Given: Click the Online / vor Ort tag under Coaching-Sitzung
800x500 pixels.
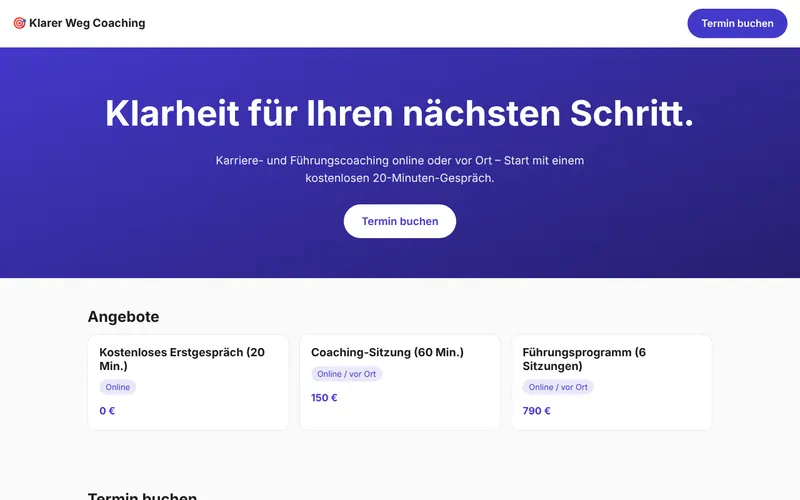Looking at the screenshot, I should [x=346, y=374].
